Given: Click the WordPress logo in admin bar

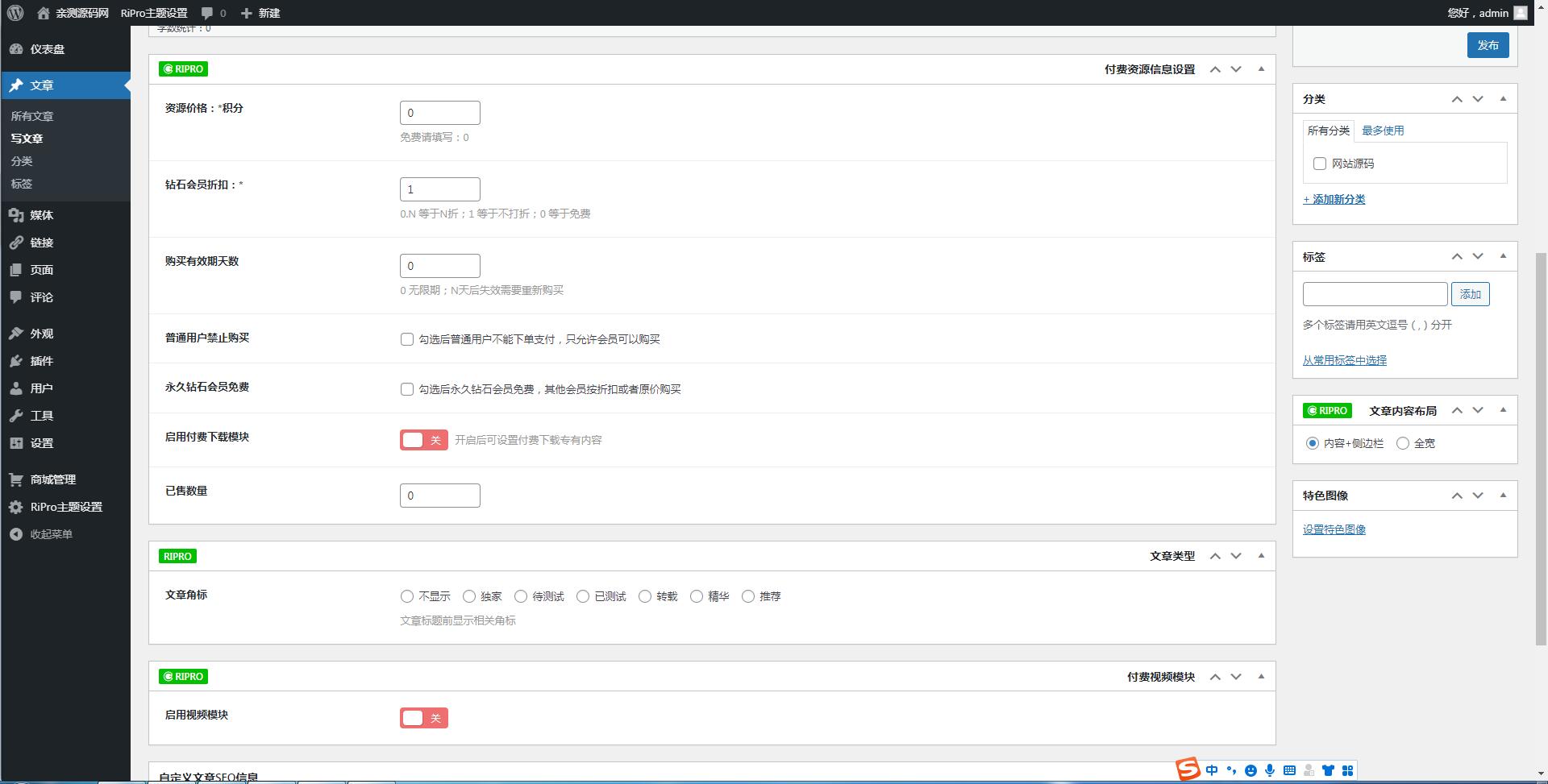Looking at the screenshot, I should click(14, 13).
